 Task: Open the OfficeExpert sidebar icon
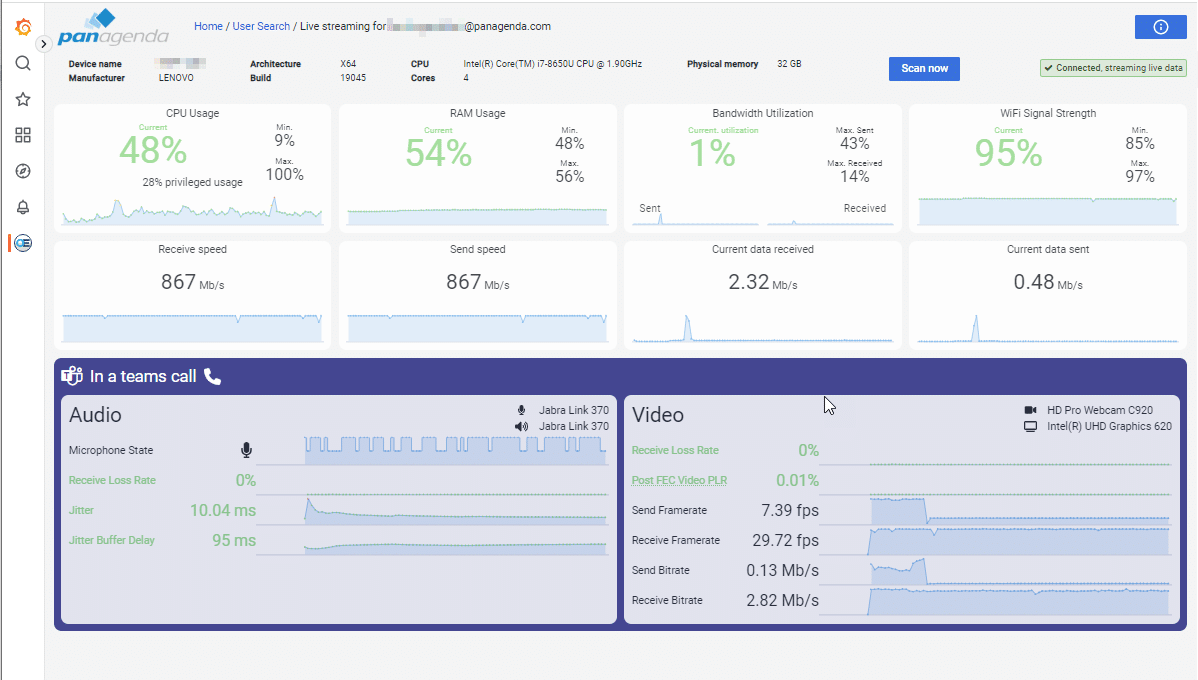(x=23, y=243)
